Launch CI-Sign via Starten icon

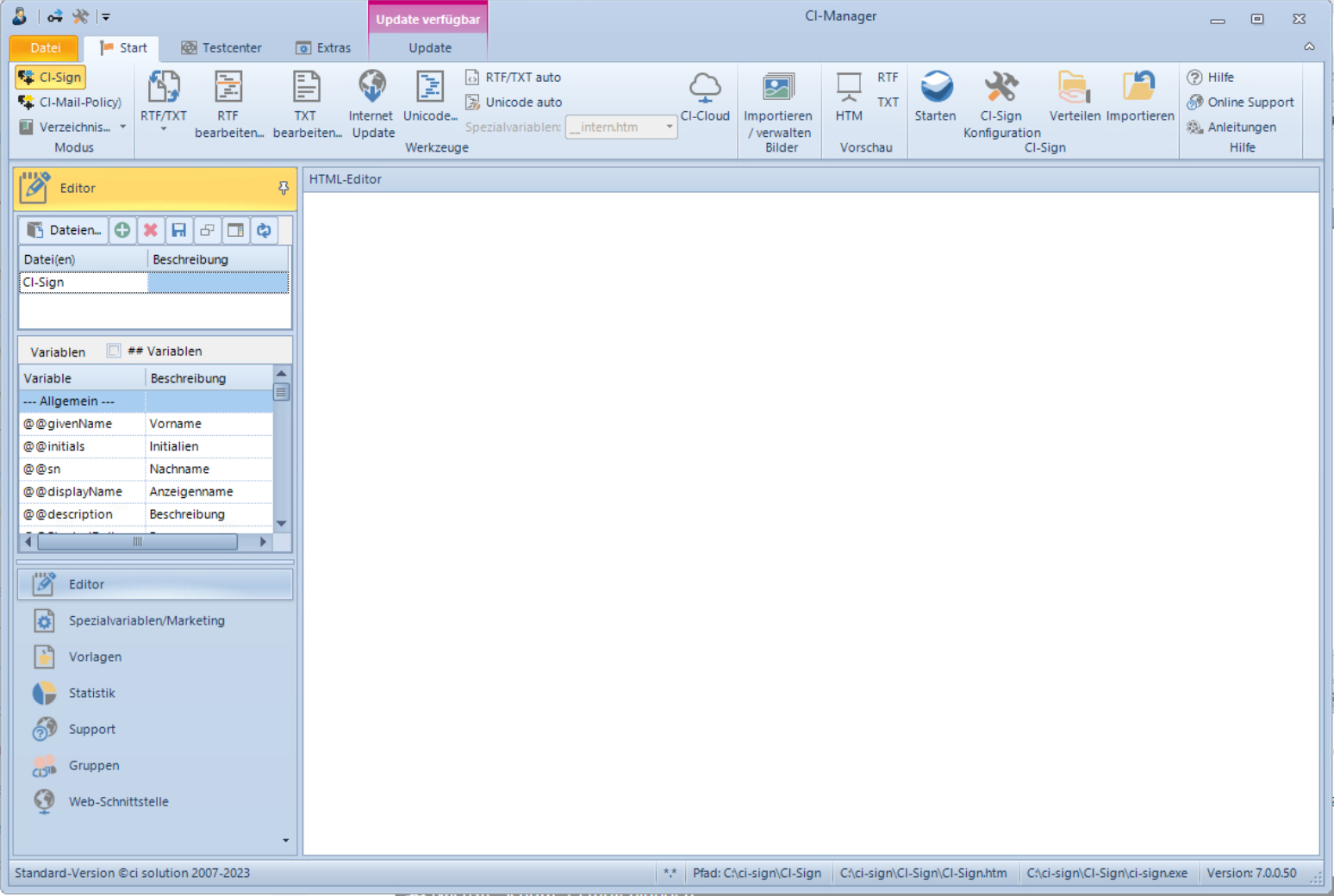coord(936,95)
